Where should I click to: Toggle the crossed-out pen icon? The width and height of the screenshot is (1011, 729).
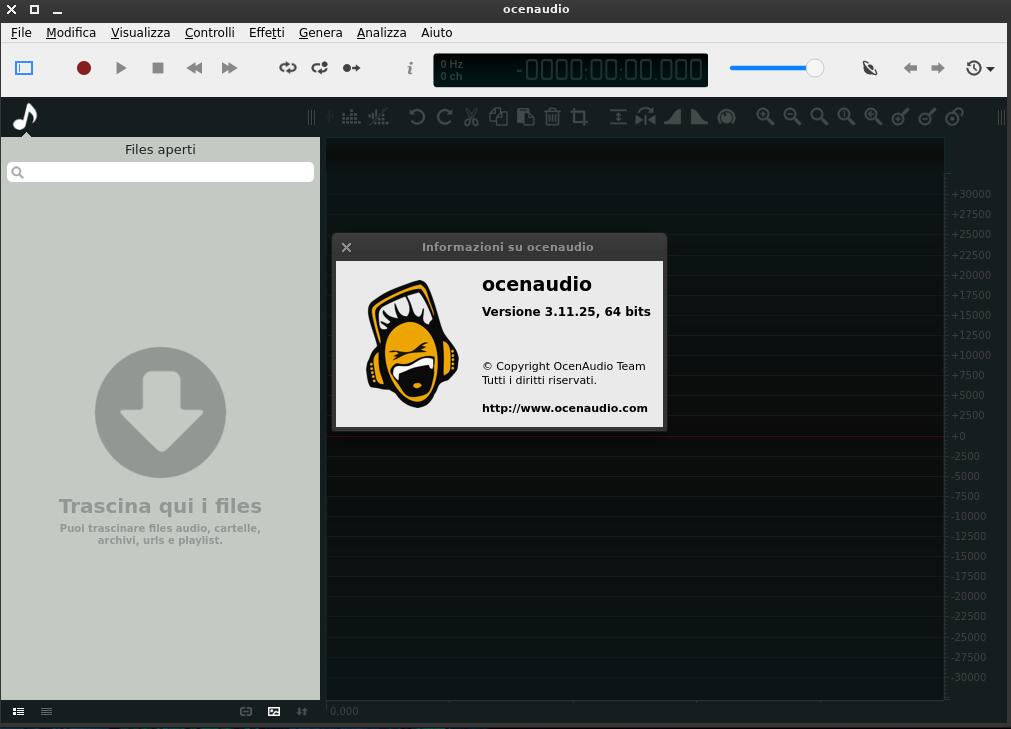point(870,68)
